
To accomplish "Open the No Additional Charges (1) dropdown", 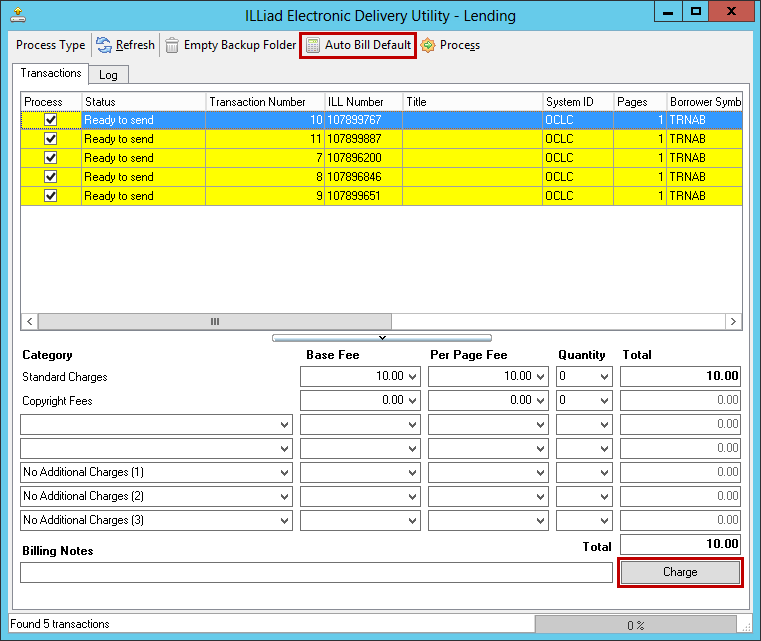I will tap(284, 473).
